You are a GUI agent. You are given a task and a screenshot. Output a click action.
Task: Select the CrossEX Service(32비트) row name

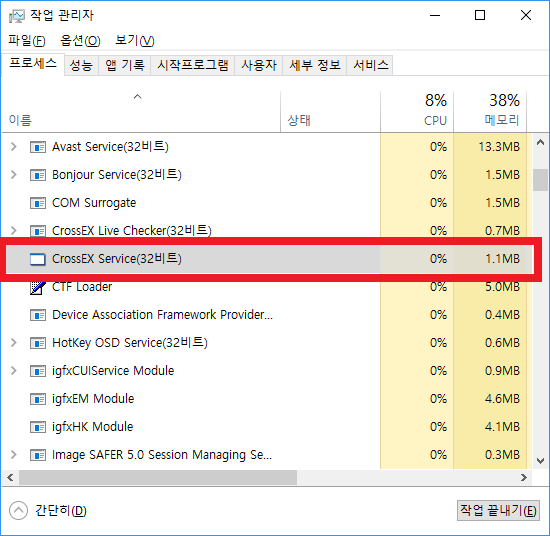pos(117,259)
